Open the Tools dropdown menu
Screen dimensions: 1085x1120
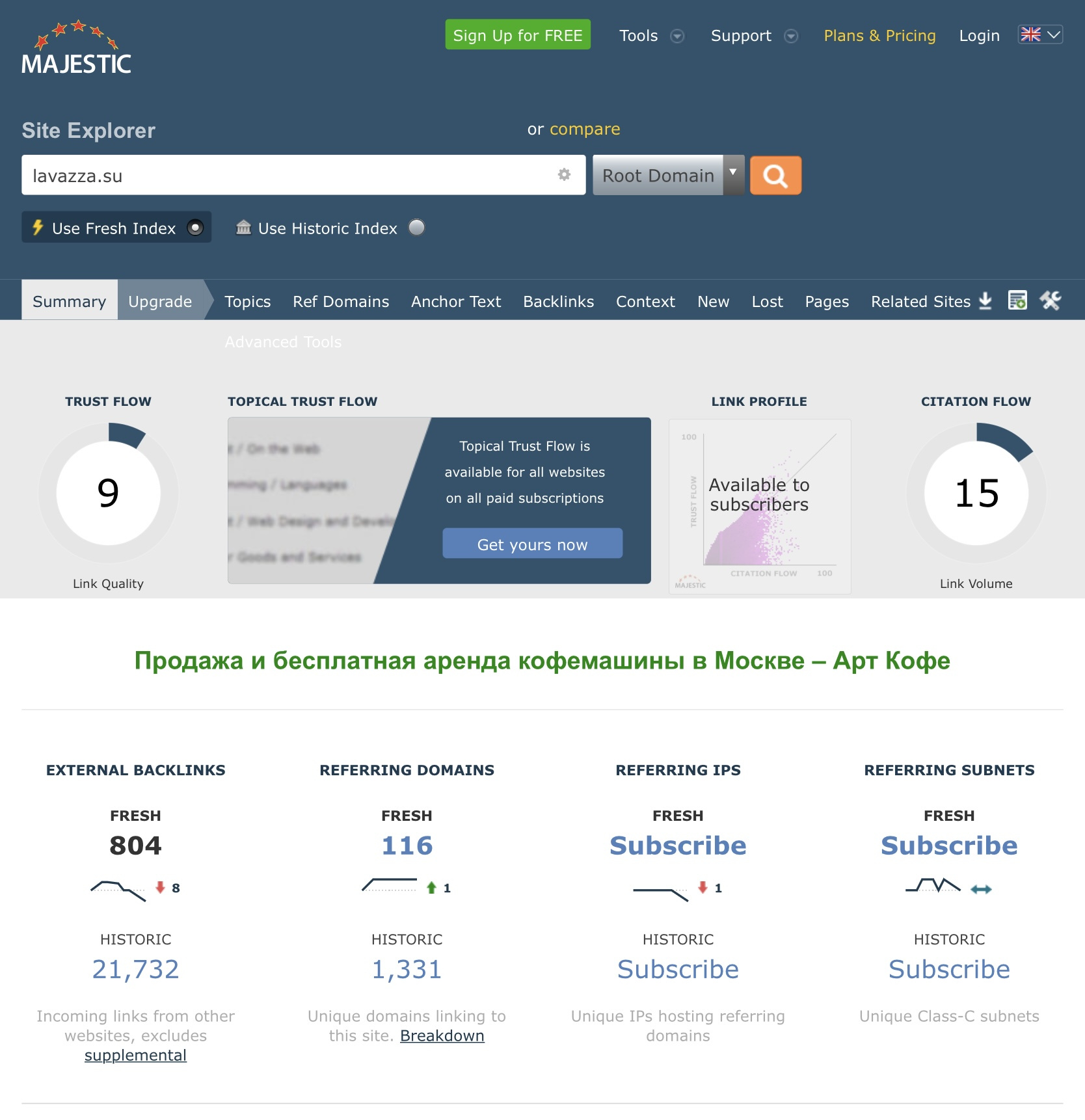[x=651, y=36]
